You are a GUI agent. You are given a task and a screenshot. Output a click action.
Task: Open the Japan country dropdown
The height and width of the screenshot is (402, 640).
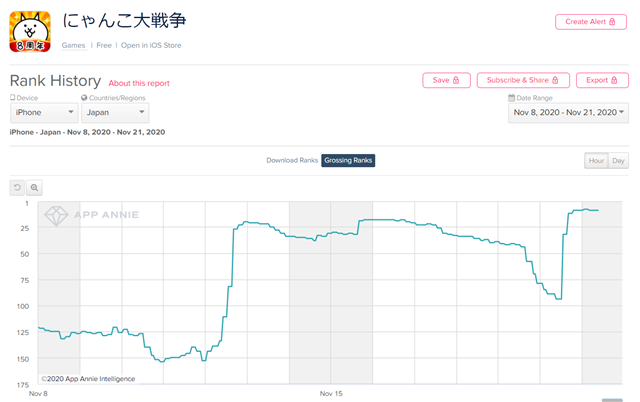tap(115, 113)
